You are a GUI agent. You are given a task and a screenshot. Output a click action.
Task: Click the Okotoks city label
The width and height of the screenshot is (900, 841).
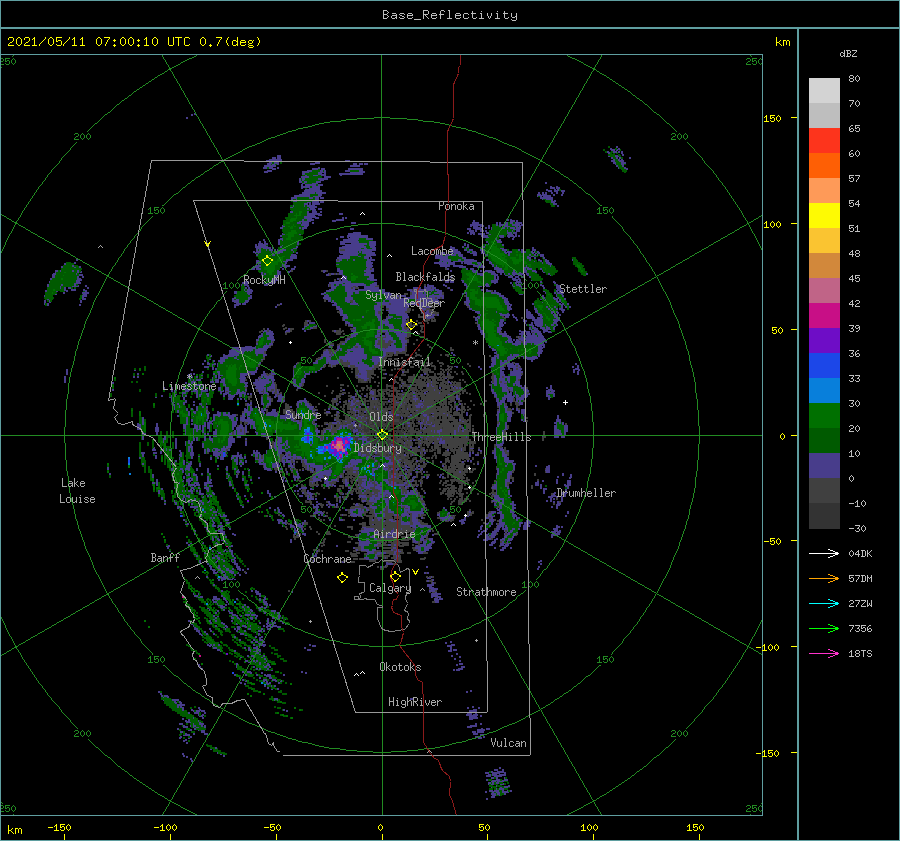400,667
